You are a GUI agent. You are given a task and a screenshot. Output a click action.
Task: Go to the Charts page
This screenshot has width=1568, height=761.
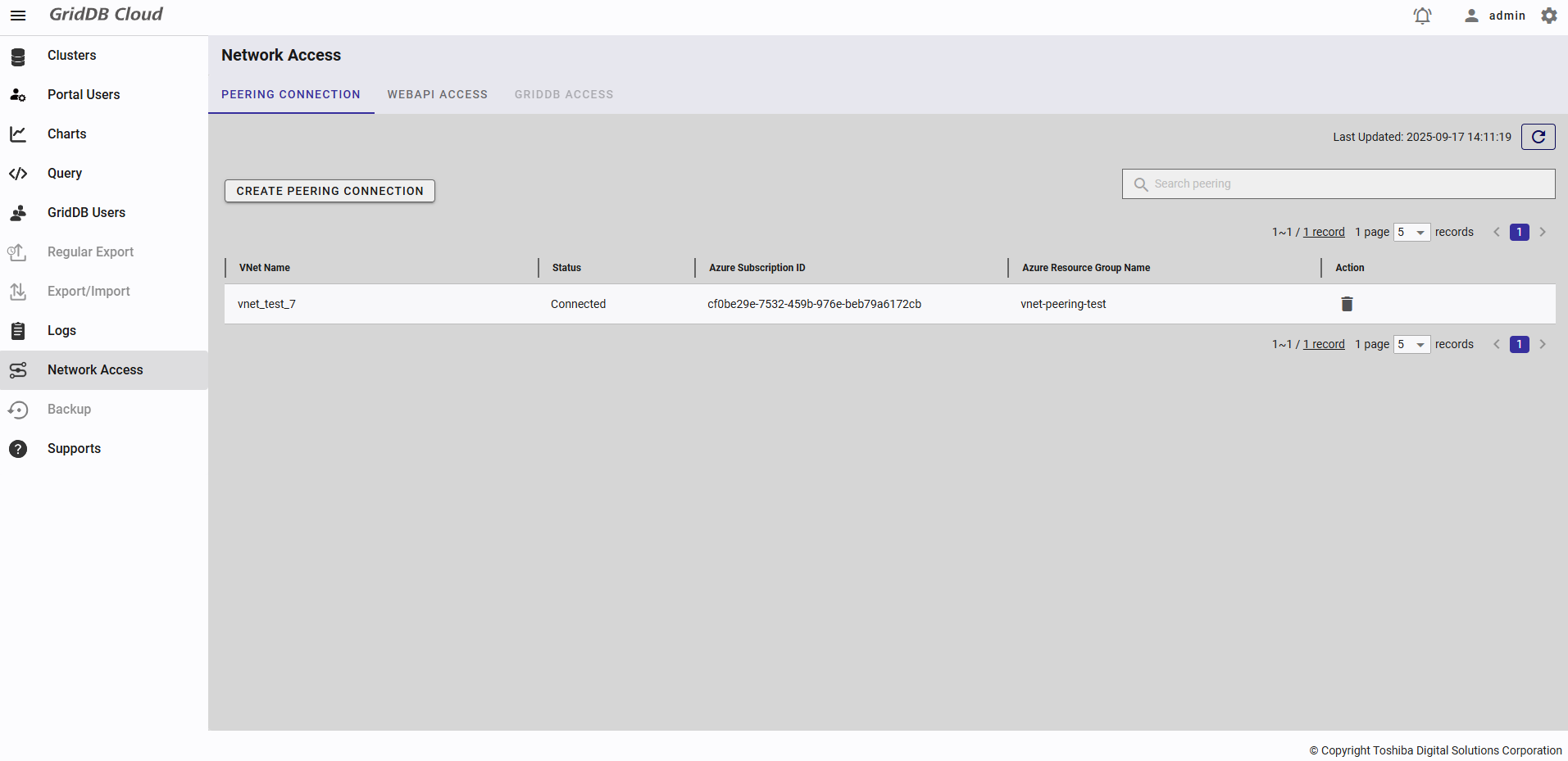(x=66, y=134)
